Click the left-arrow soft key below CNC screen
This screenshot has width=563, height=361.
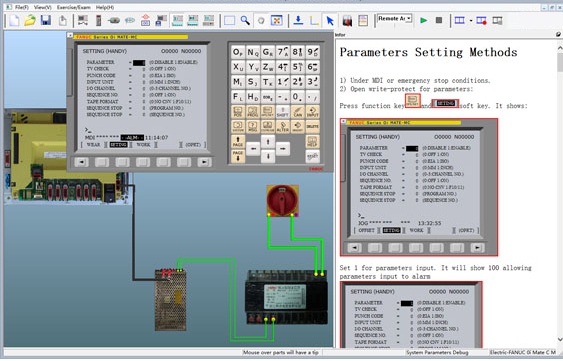(x=82, y=162)
